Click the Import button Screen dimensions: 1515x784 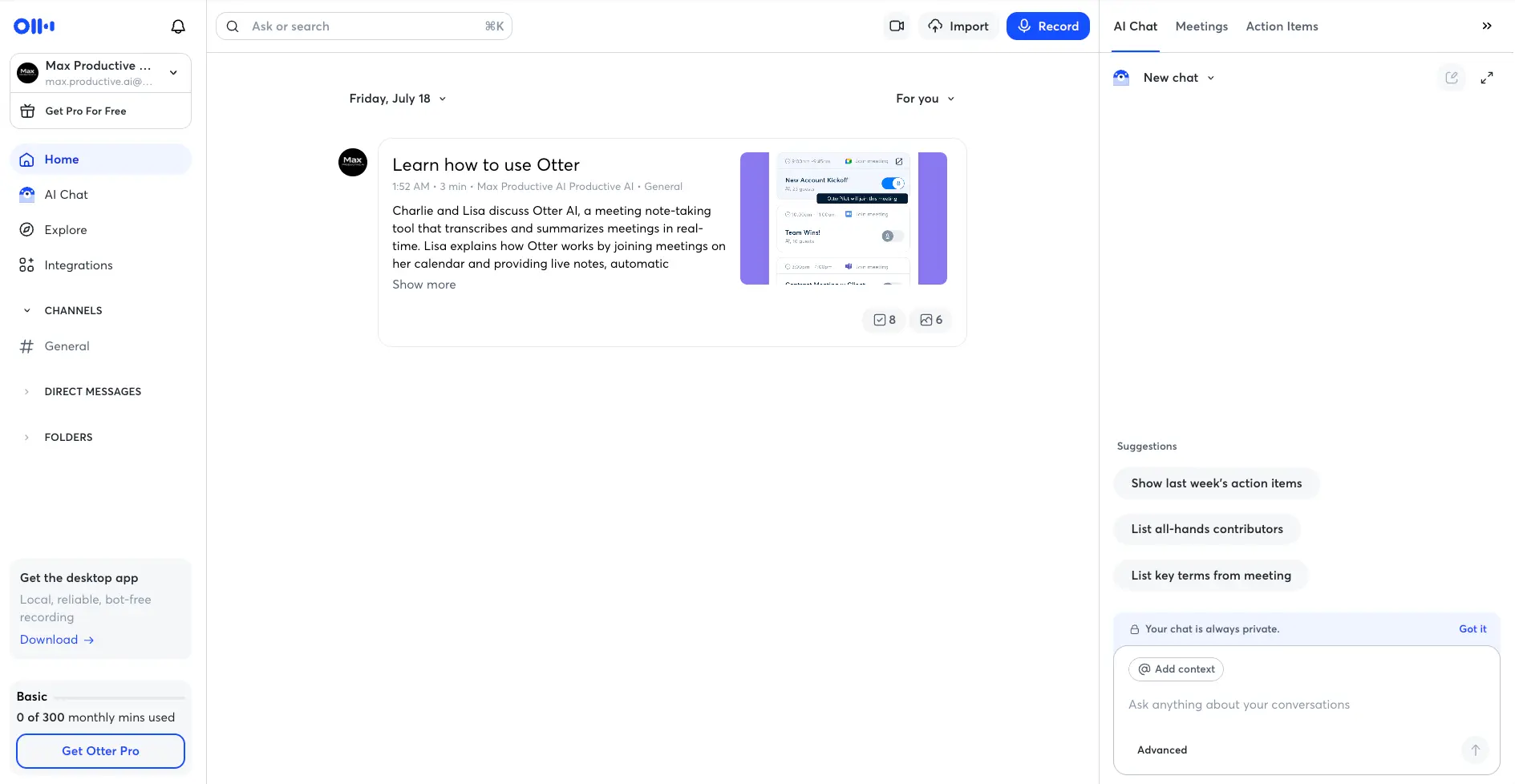click(958, 26)
